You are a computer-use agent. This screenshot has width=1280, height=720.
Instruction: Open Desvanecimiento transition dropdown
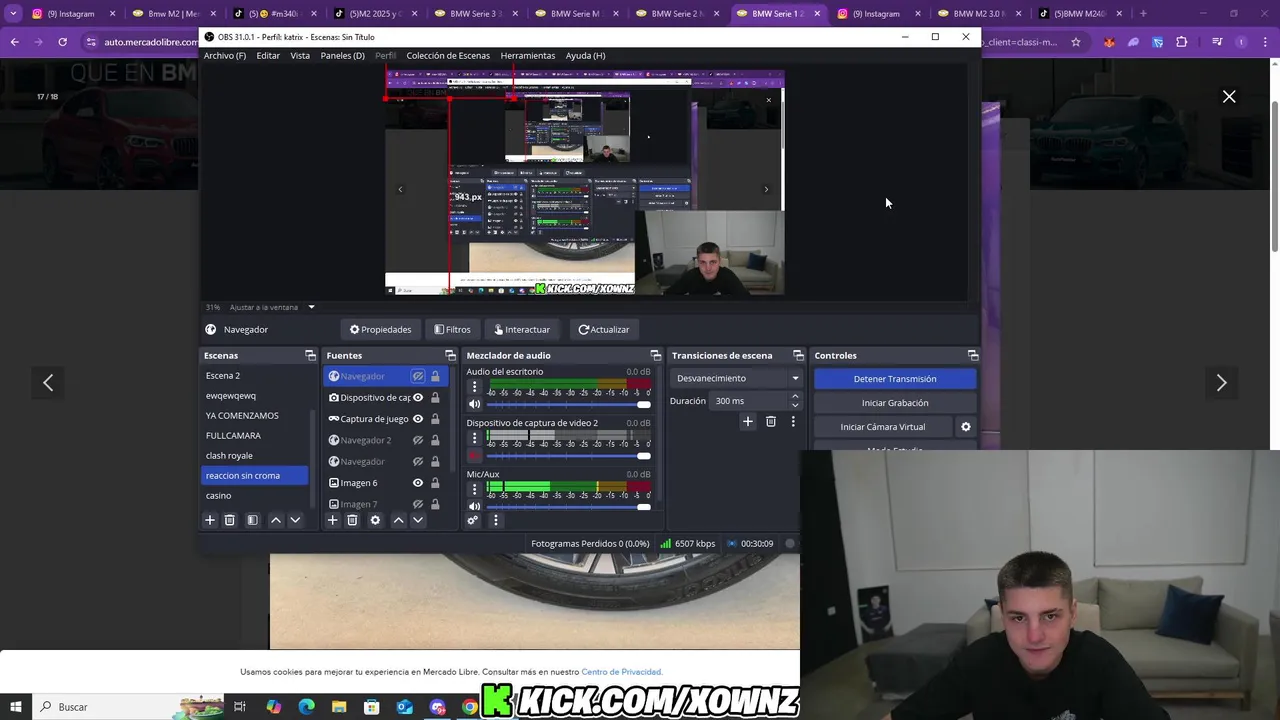pyautogui.click(x=737, y=378)
